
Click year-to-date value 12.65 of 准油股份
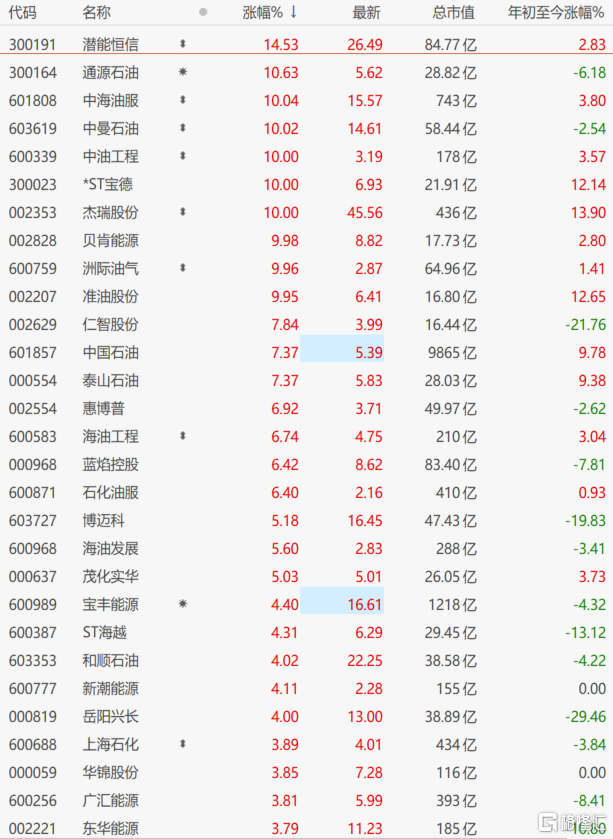pos(588,296)
